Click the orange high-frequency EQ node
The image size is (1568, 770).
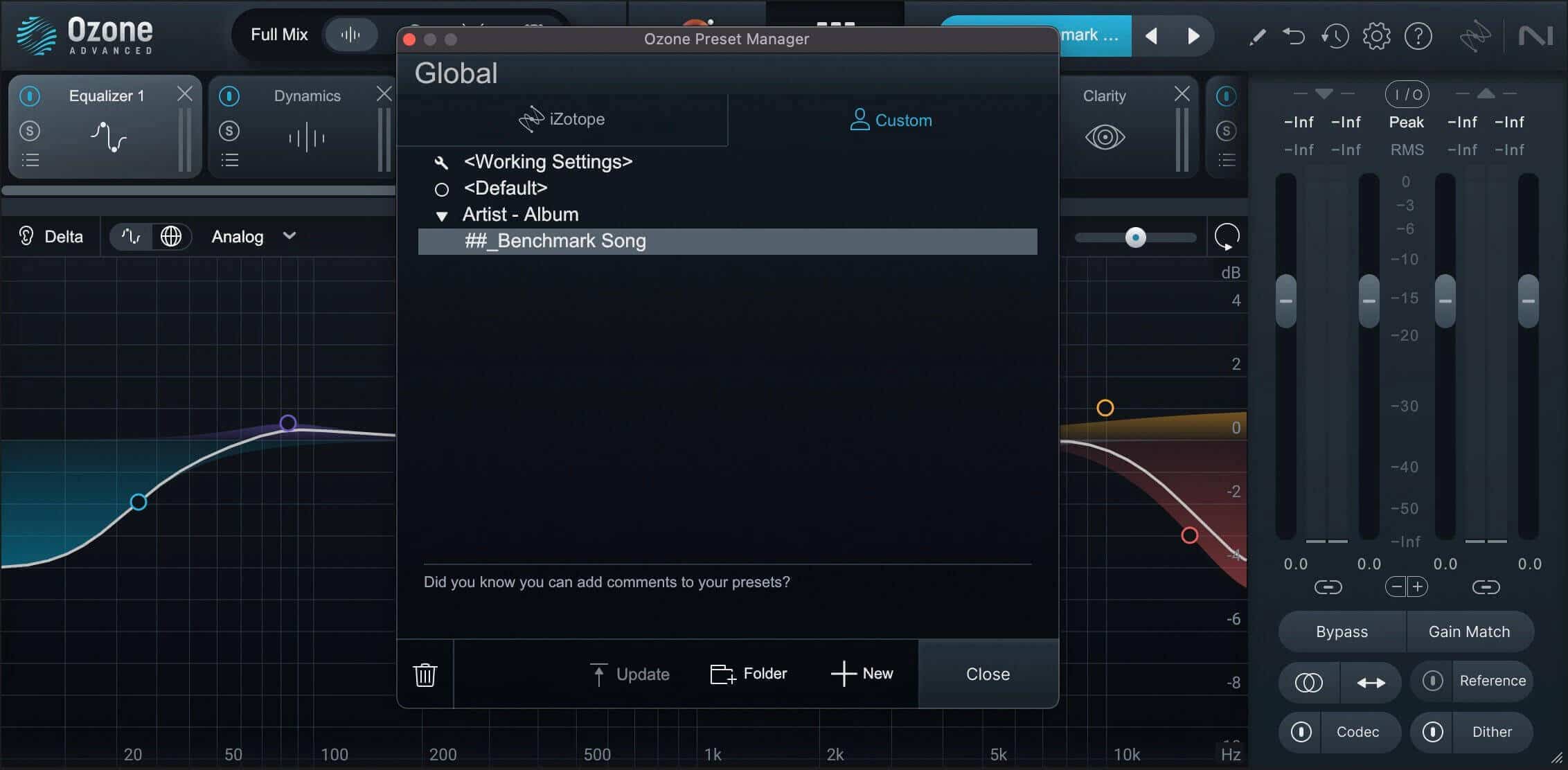(1105, 408)
